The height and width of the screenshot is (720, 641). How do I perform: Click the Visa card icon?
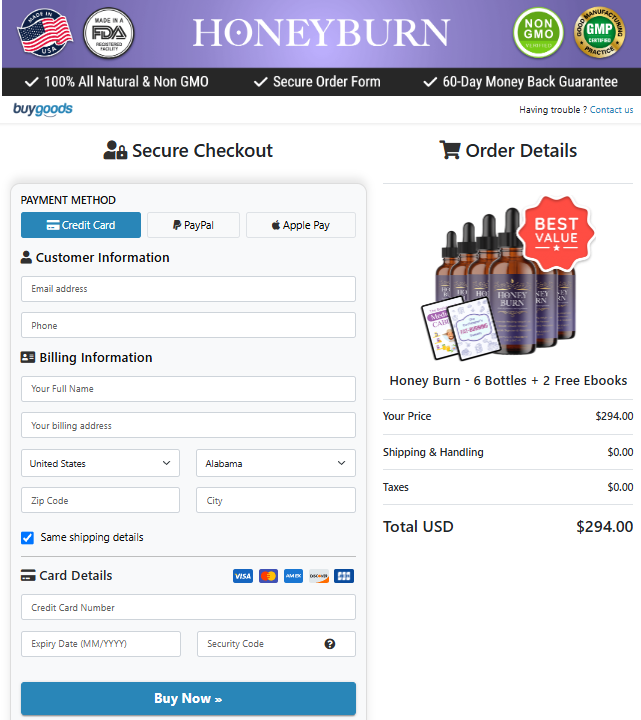[242, 576]
